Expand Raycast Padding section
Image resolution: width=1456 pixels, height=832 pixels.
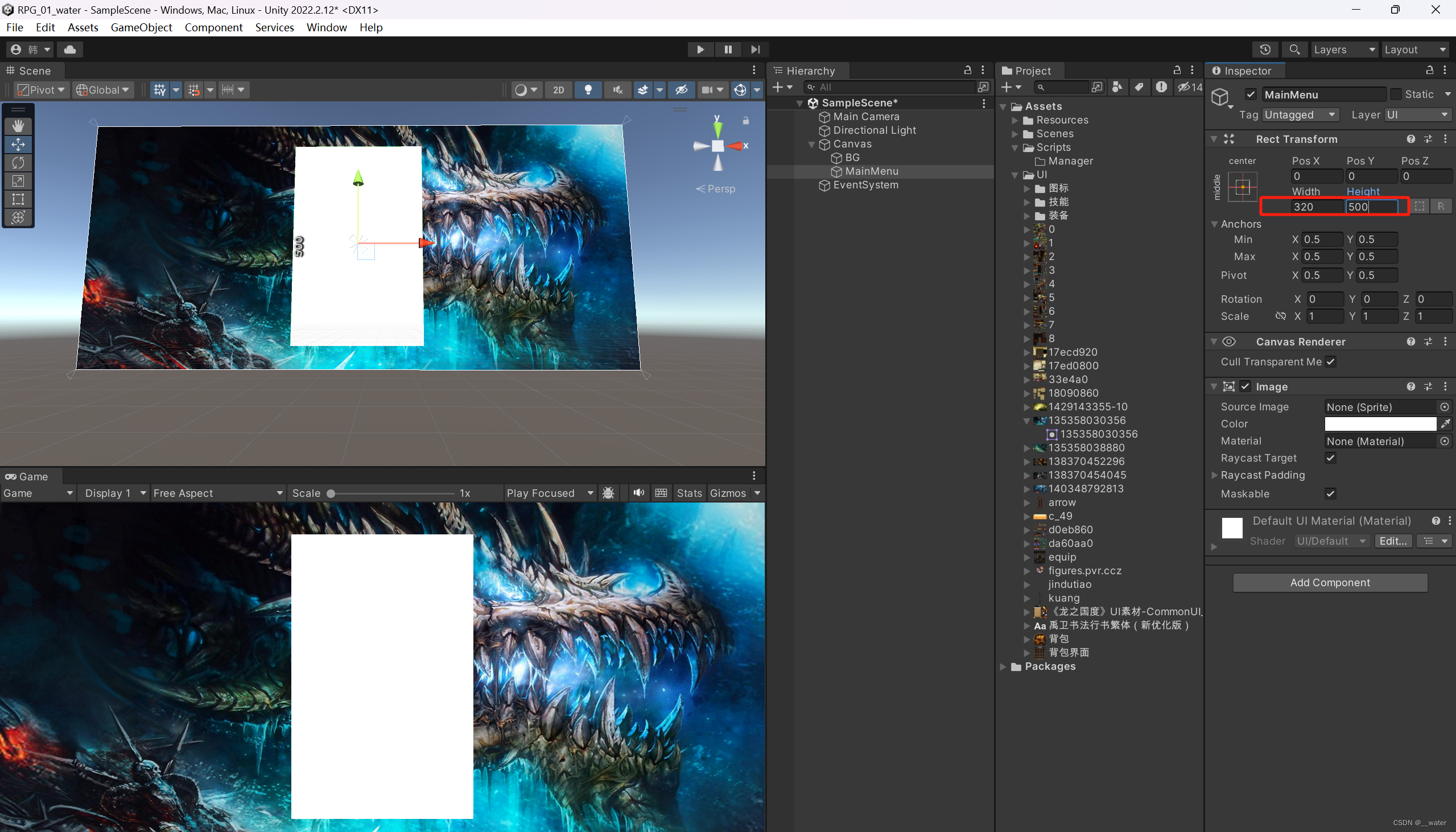pyautogui.click(x=1214, y=475)
